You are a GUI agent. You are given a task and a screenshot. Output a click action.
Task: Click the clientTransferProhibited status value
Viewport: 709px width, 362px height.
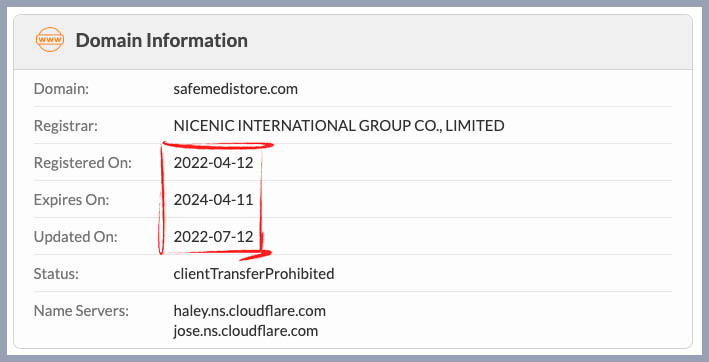[x=254, y=273]
